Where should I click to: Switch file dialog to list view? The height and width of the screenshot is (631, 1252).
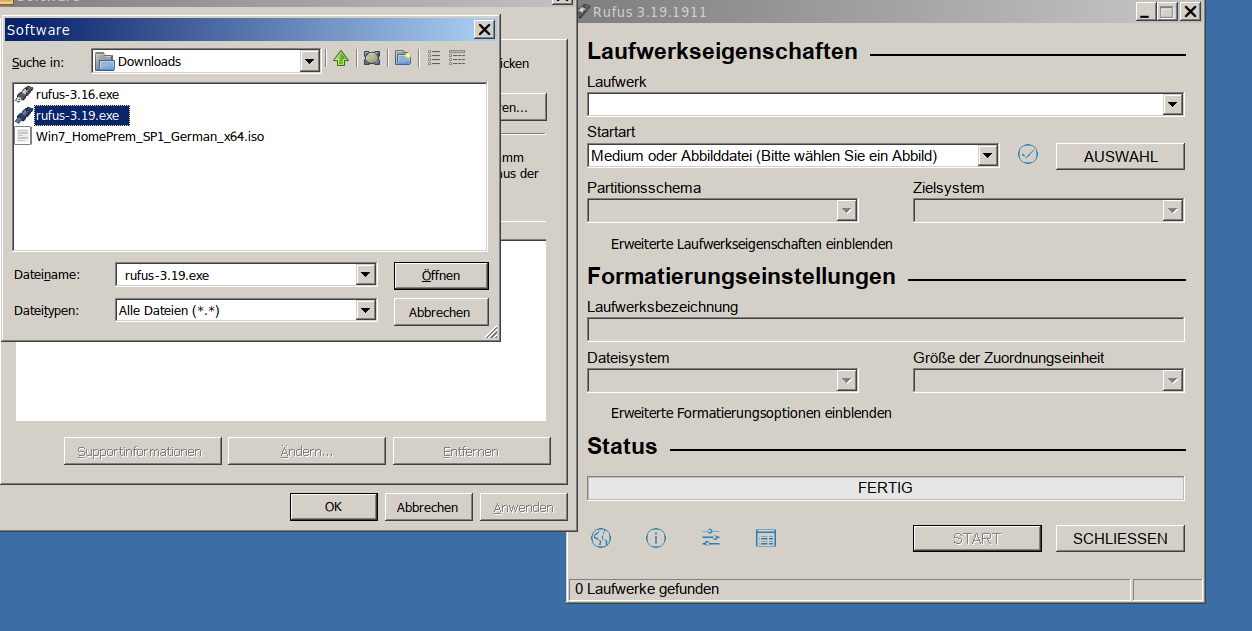tap(434, 59)
